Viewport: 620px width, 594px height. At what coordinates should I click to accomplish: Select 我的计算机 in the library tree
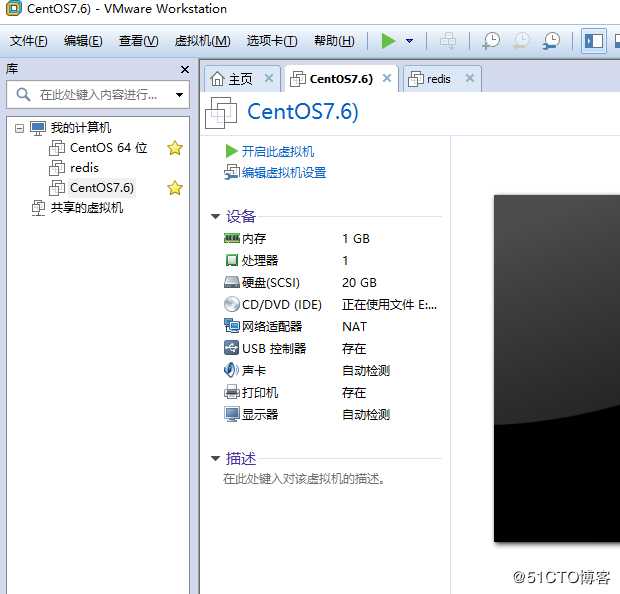click(x=81, y=128)
